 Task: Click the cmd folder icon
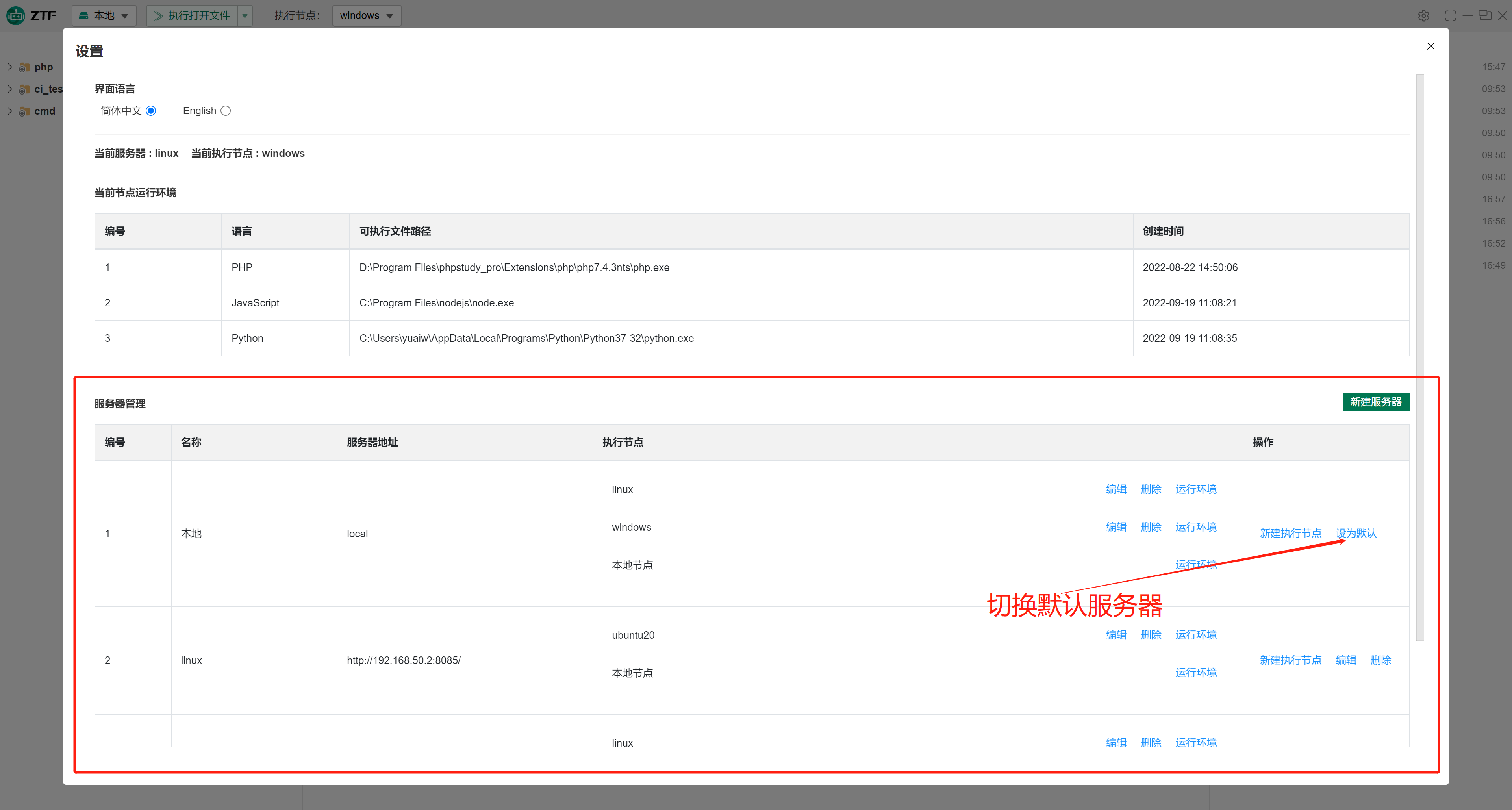coord(24,111)
